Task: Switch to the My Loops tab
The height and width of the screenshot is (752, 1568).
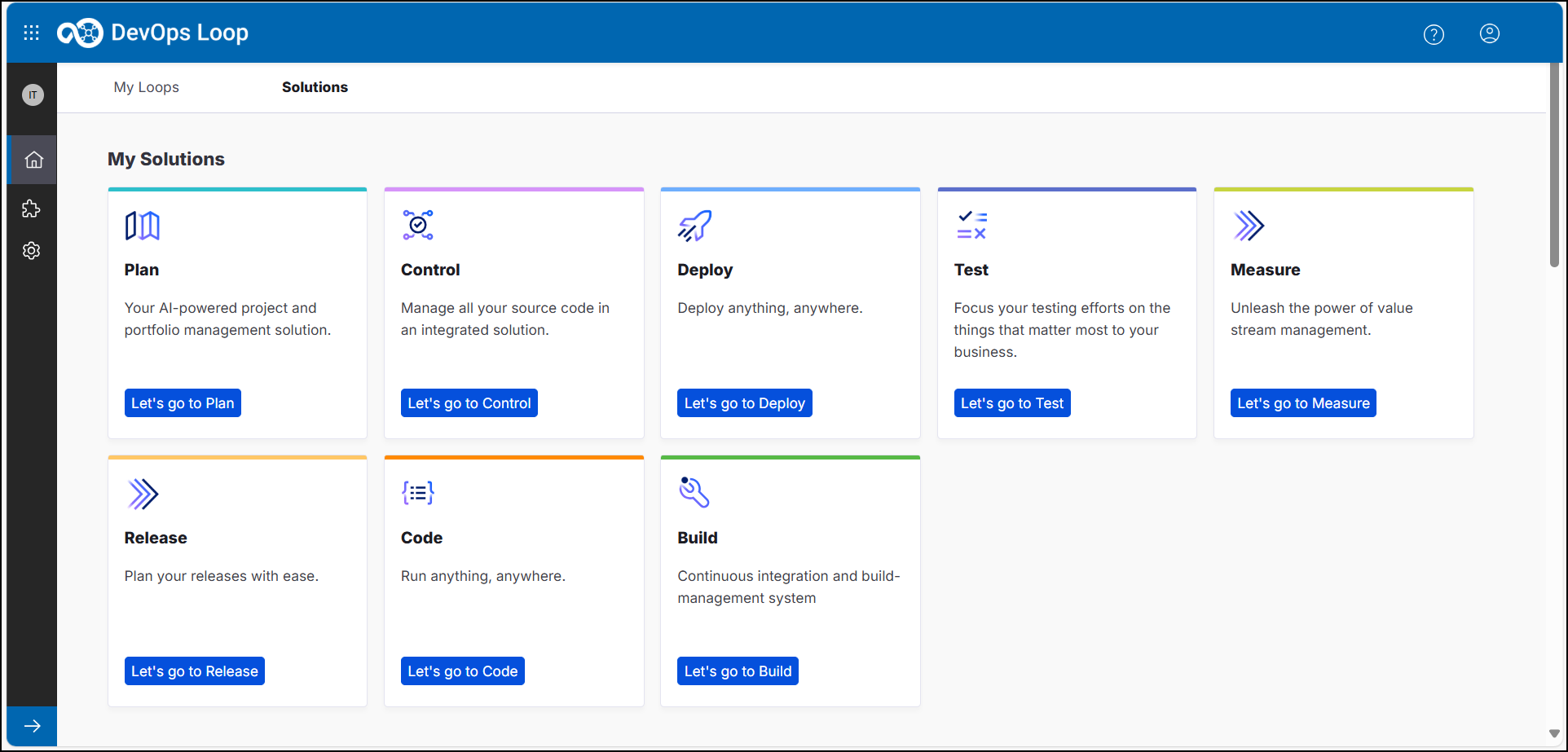Action: coord(146,87)
